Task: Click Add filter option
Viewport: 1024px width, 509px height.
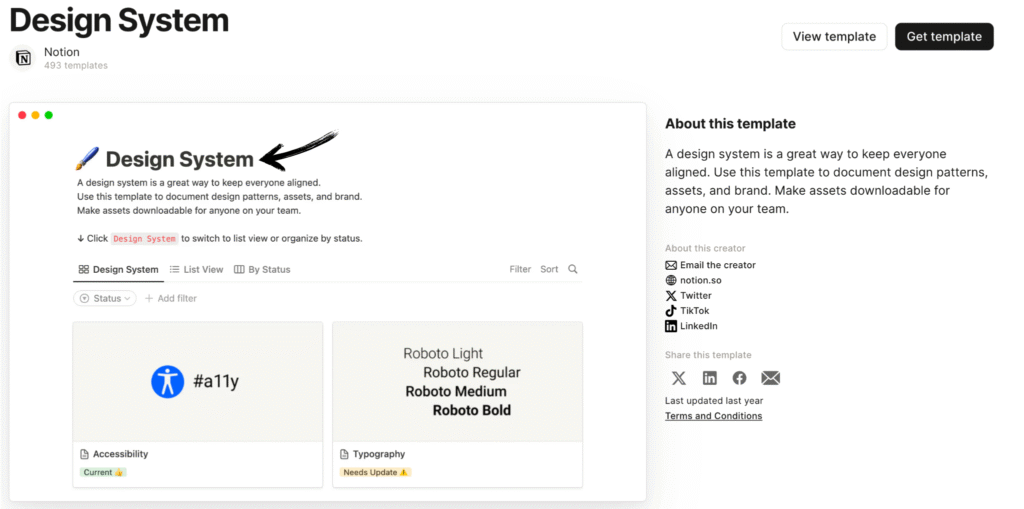Action: coord(170,298)
